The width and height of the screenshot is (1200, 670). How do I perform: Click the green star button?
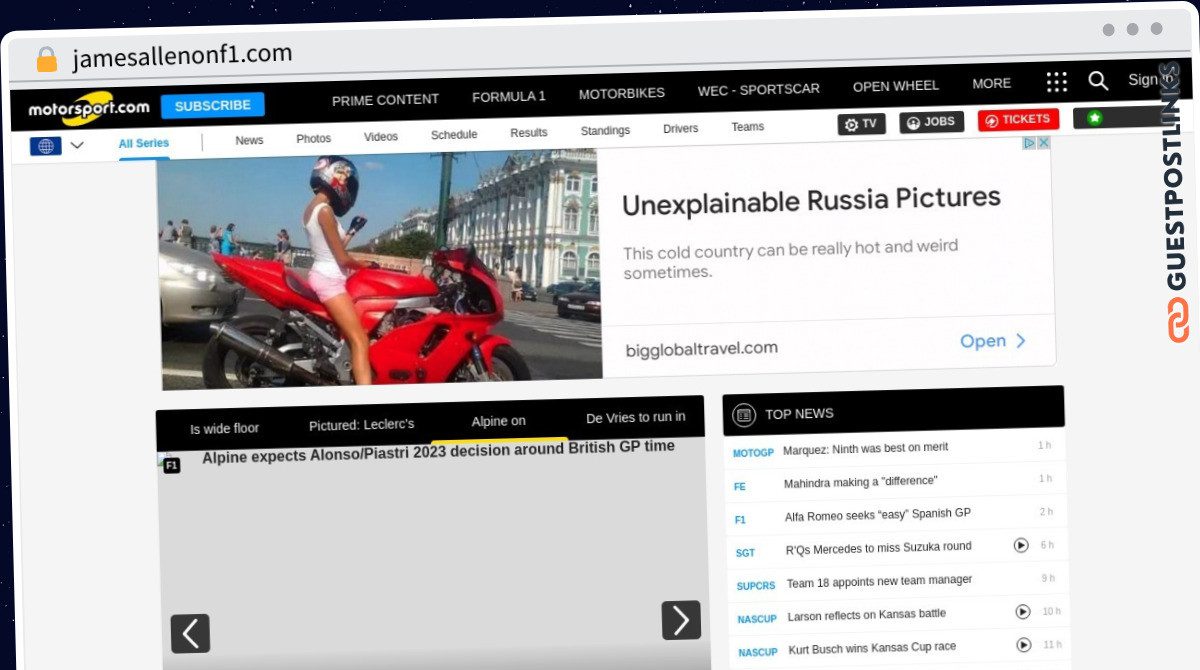click(x=1095, y=118)
